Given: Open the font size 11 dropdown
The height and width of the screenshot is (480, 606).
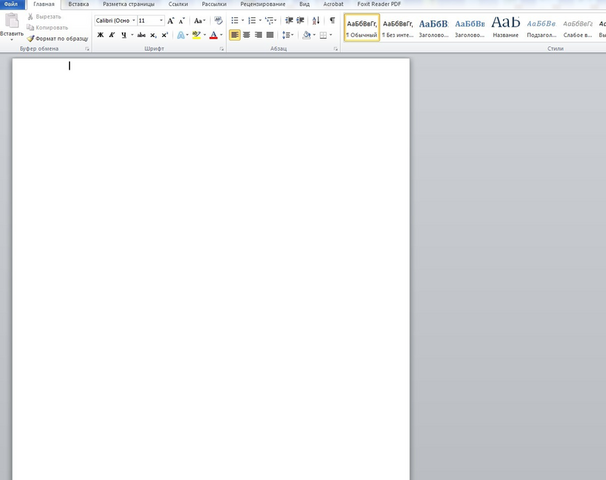Looking at the screenshot, I should tap(161, 20).
